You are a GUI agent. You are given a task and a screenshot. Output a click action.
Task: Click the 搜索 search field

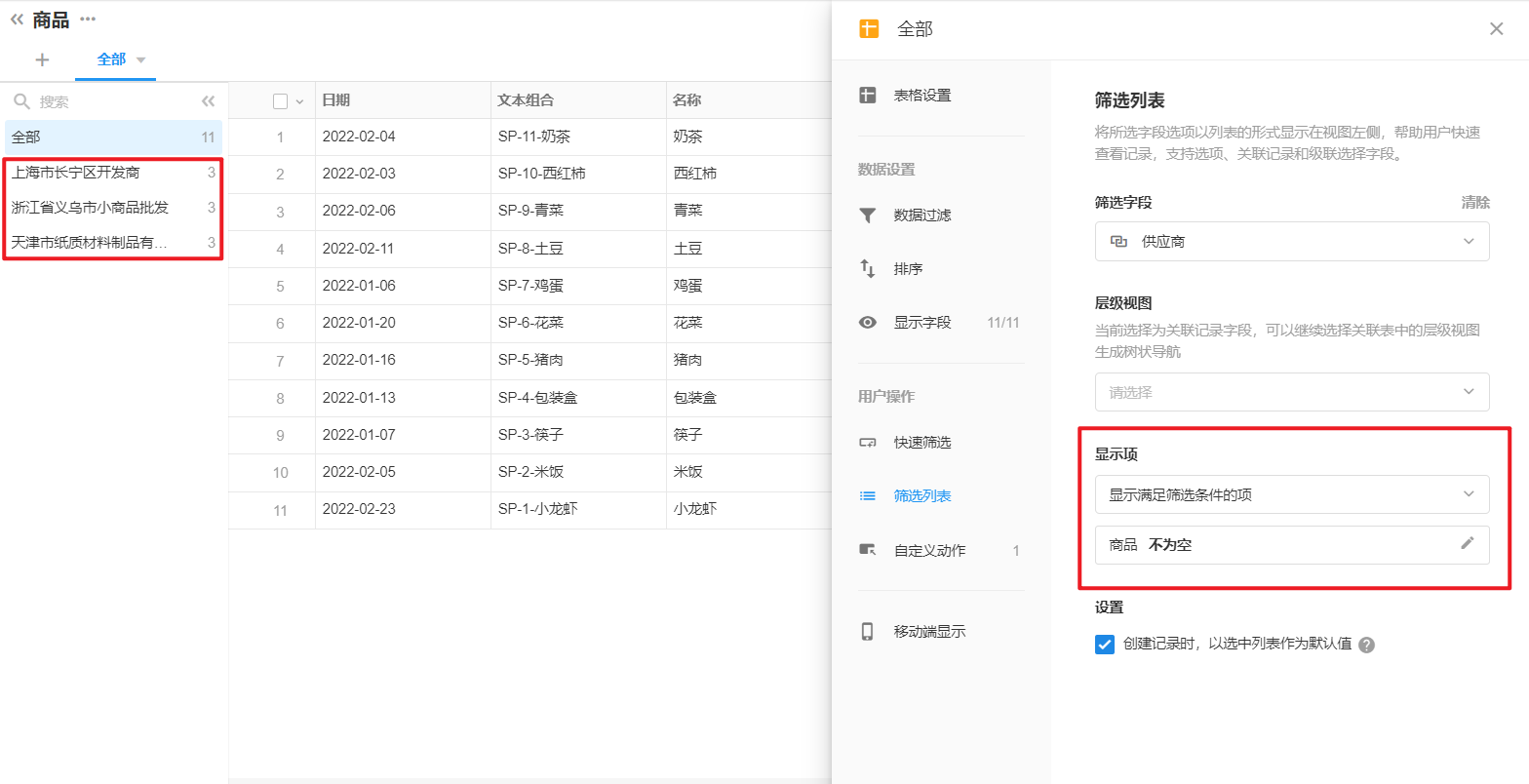pyautogui.click(x=107, y=101)
